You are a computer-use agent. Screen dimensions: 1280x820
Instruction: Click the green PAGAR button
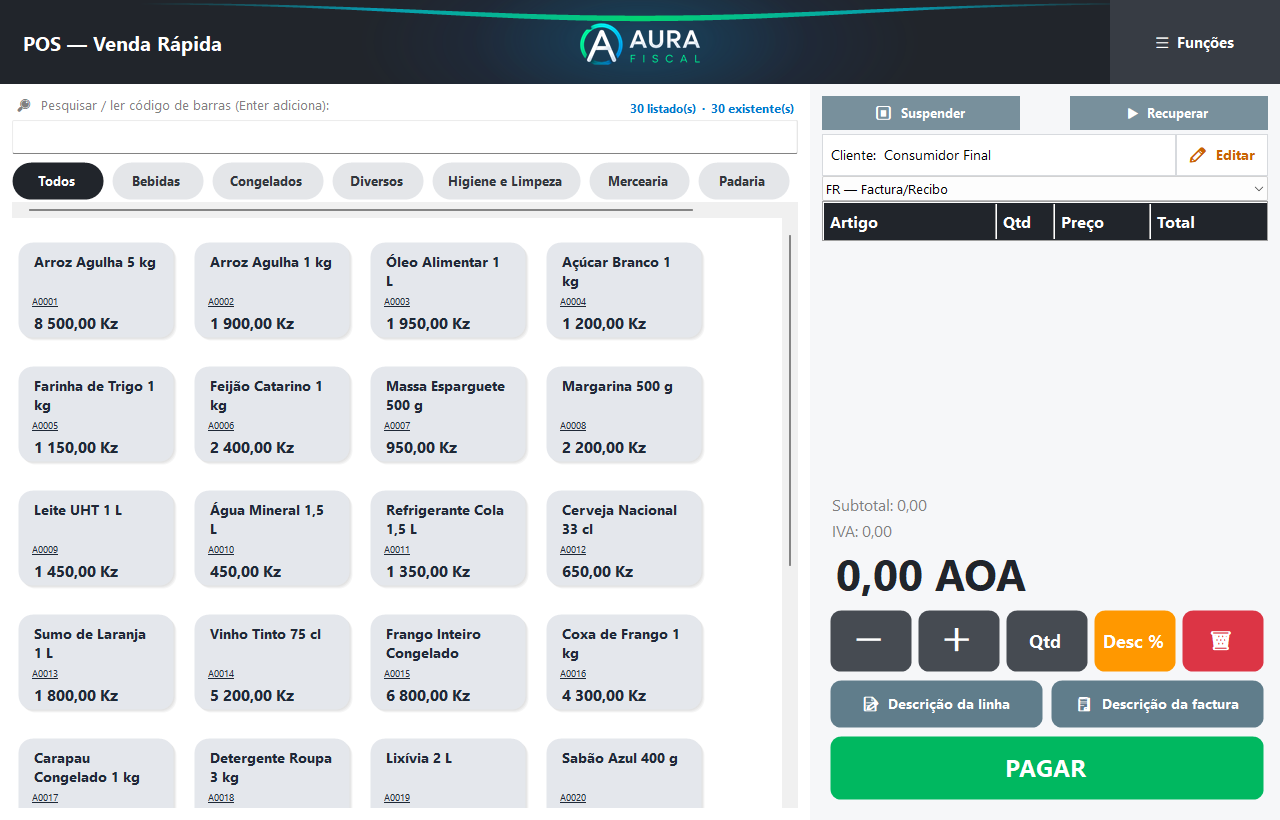(1047, 768)
